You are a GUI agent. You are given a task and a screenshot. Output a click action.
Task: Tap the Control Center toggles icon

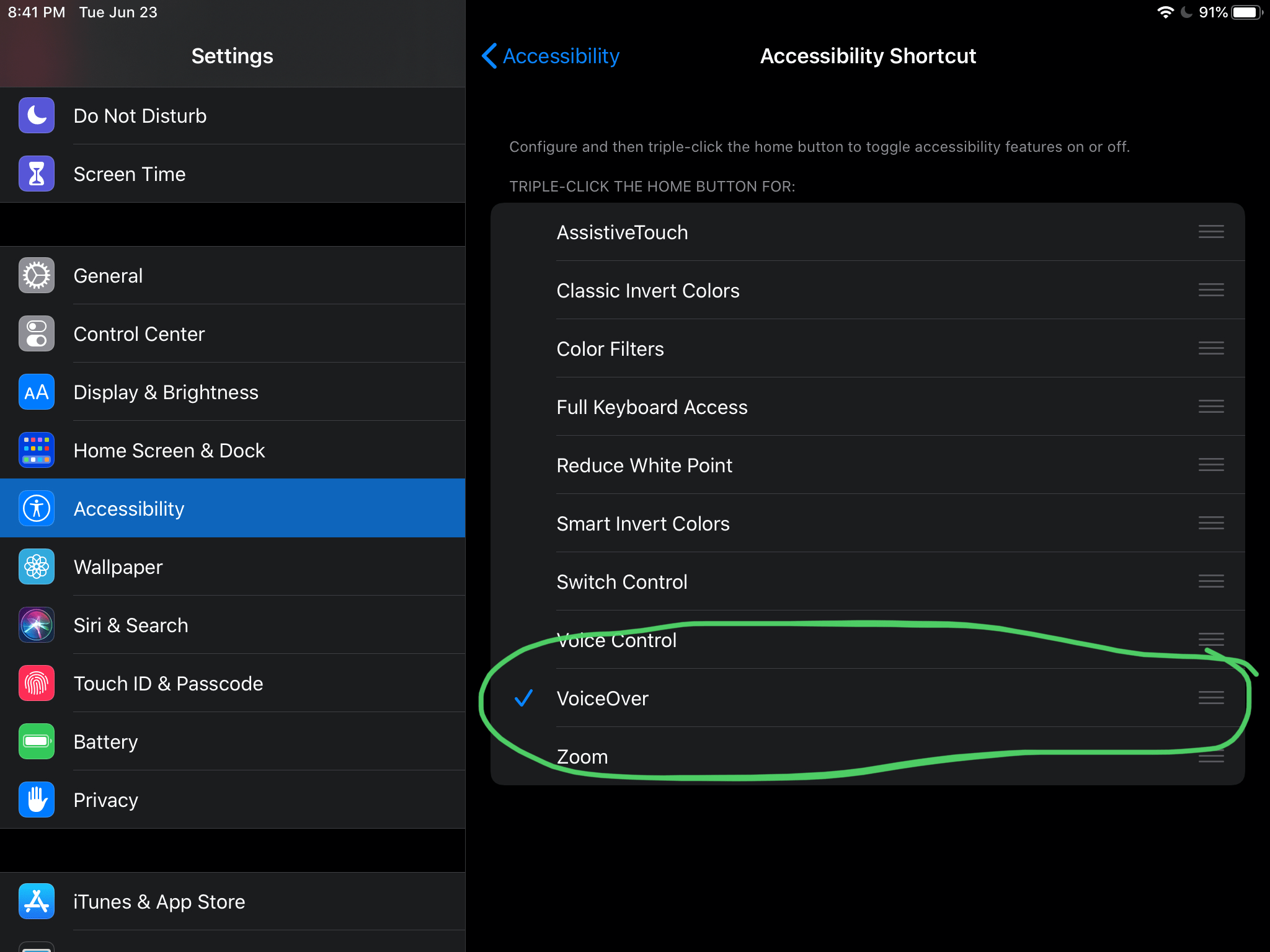(37, 334)
